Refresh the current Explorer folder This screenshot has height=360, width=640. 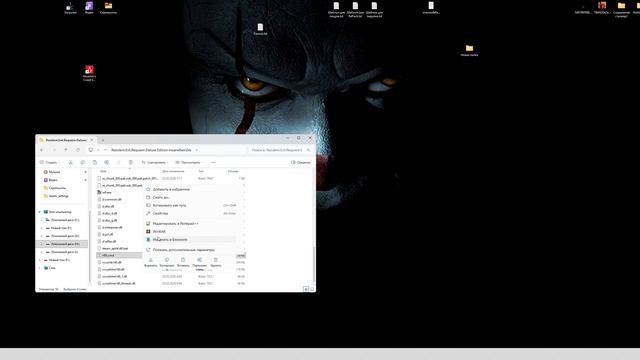[x=78, y=150]
